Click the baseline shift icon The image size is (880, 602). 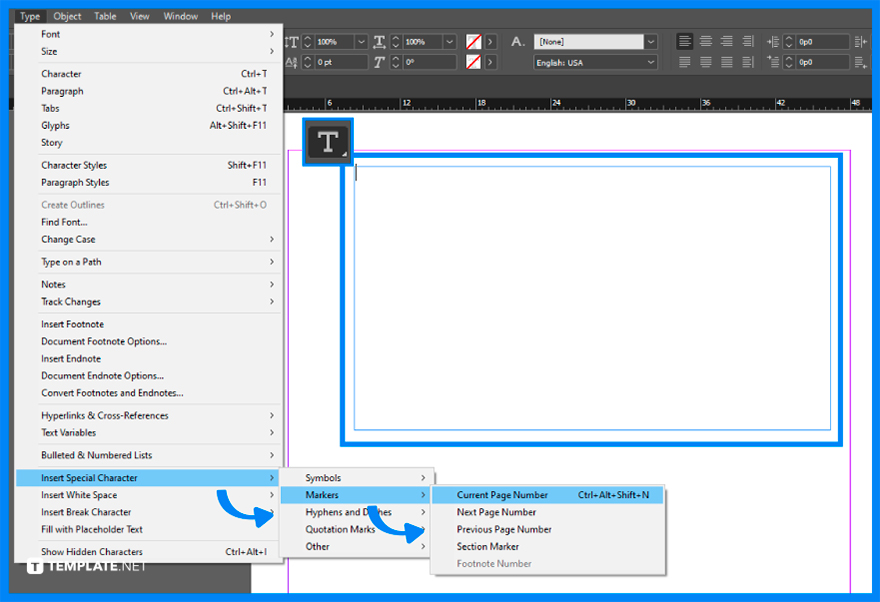pyautogui.click(x=291, y=62)
